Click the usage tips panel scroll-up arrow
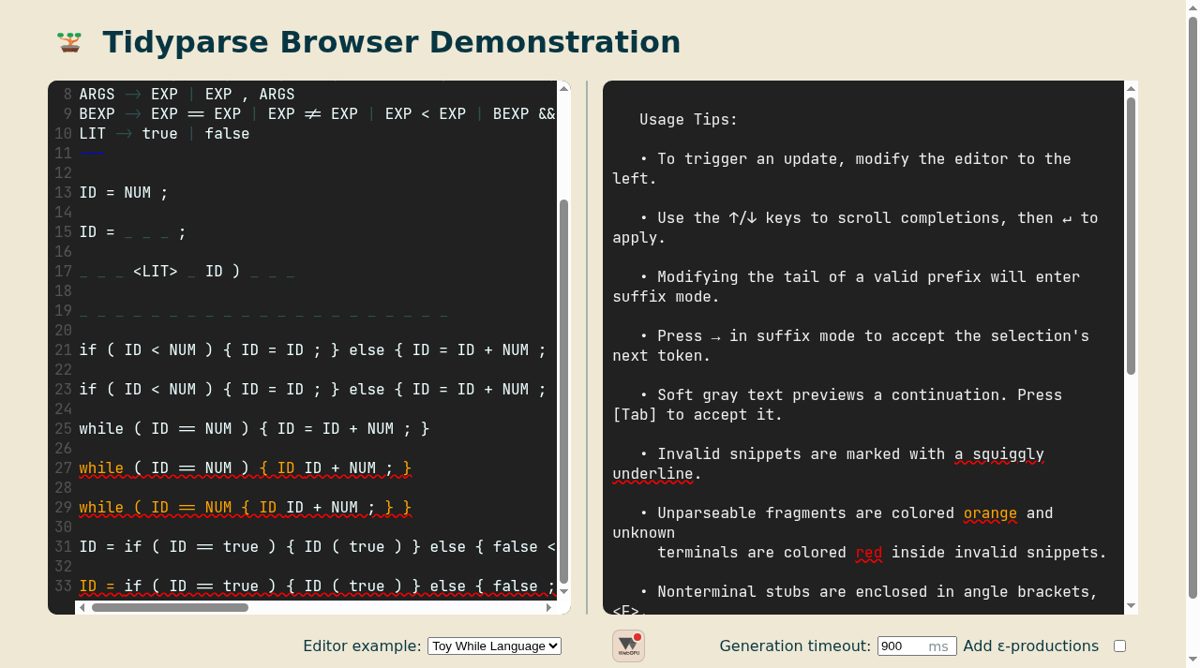The image size is (1200, 668). [x=1131, y=89]
